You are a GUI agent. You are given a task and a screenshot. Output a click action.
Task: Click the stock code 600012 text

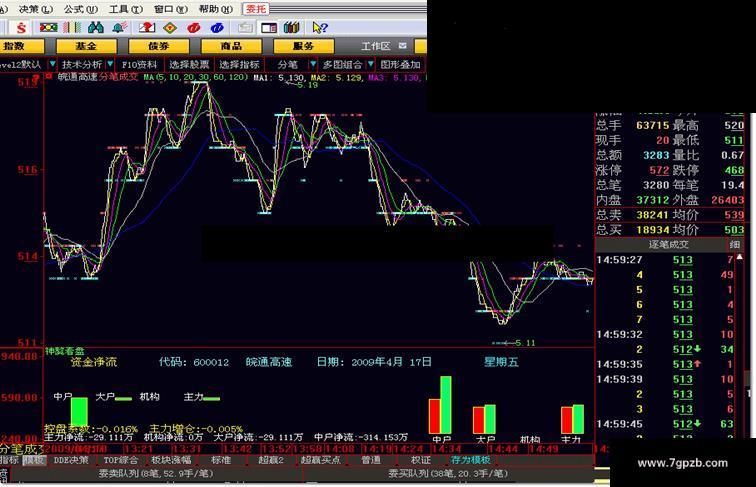click(x=211, y=362)
